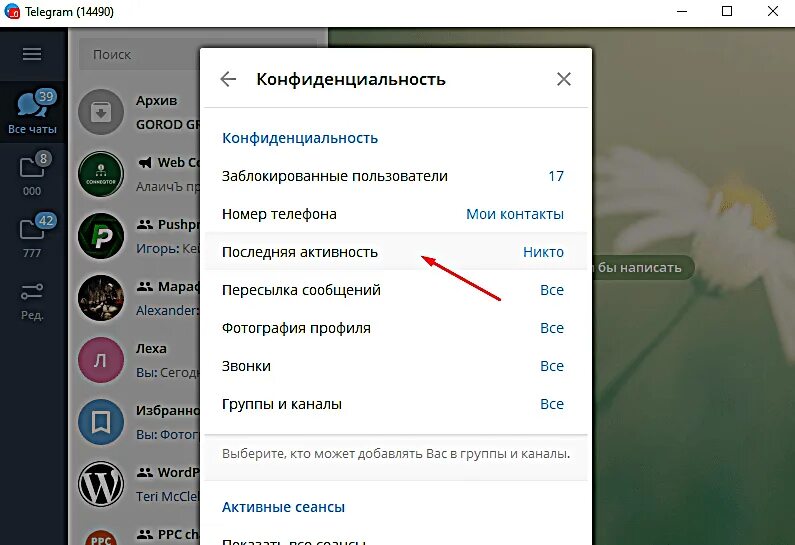Screen dimensions: 795x545
Task: Click the group icon beside Pushpr chat name
Action: click(x=145, y=224)
